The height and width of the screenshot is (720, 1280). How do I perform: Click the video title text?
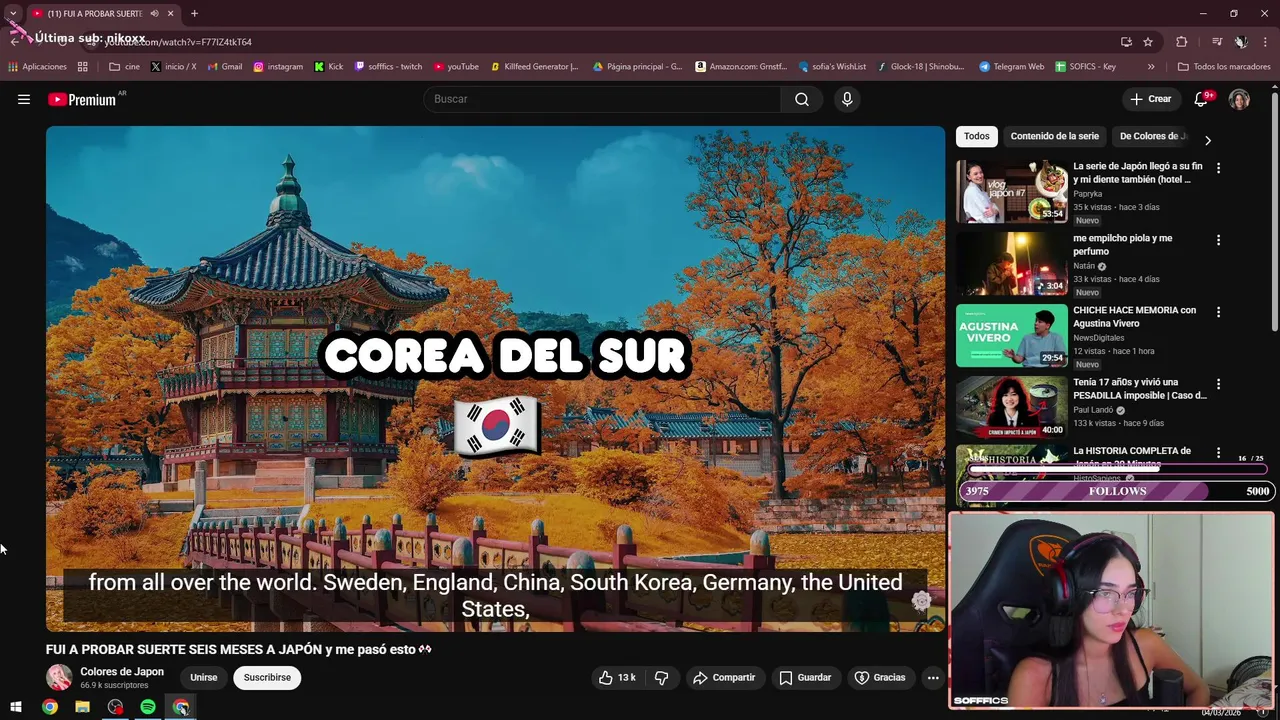(x=238, y=649)
